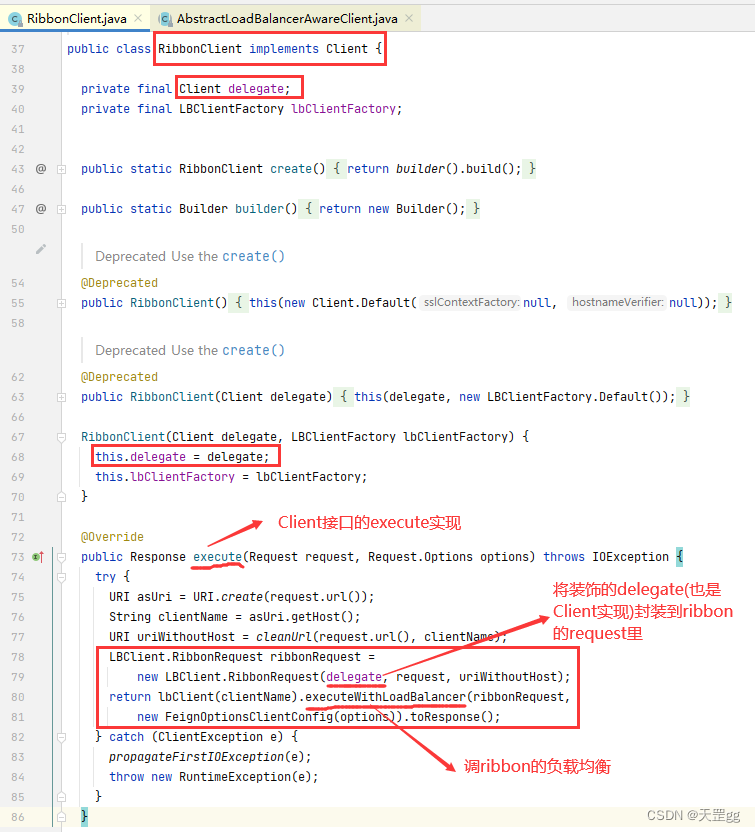The width and height of the screenshot is (755, 832).
Task: Click the hostnameVerifier parameter hint on line 55
Action: pyautogui.click(x=617, y=302)
